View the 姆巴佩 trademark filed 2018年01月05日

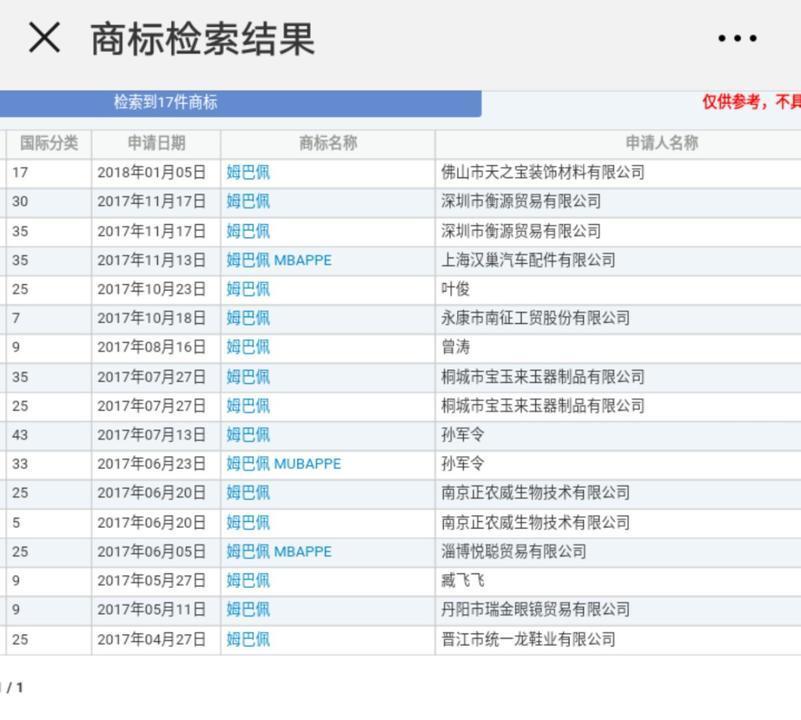(x=247, y=173)
